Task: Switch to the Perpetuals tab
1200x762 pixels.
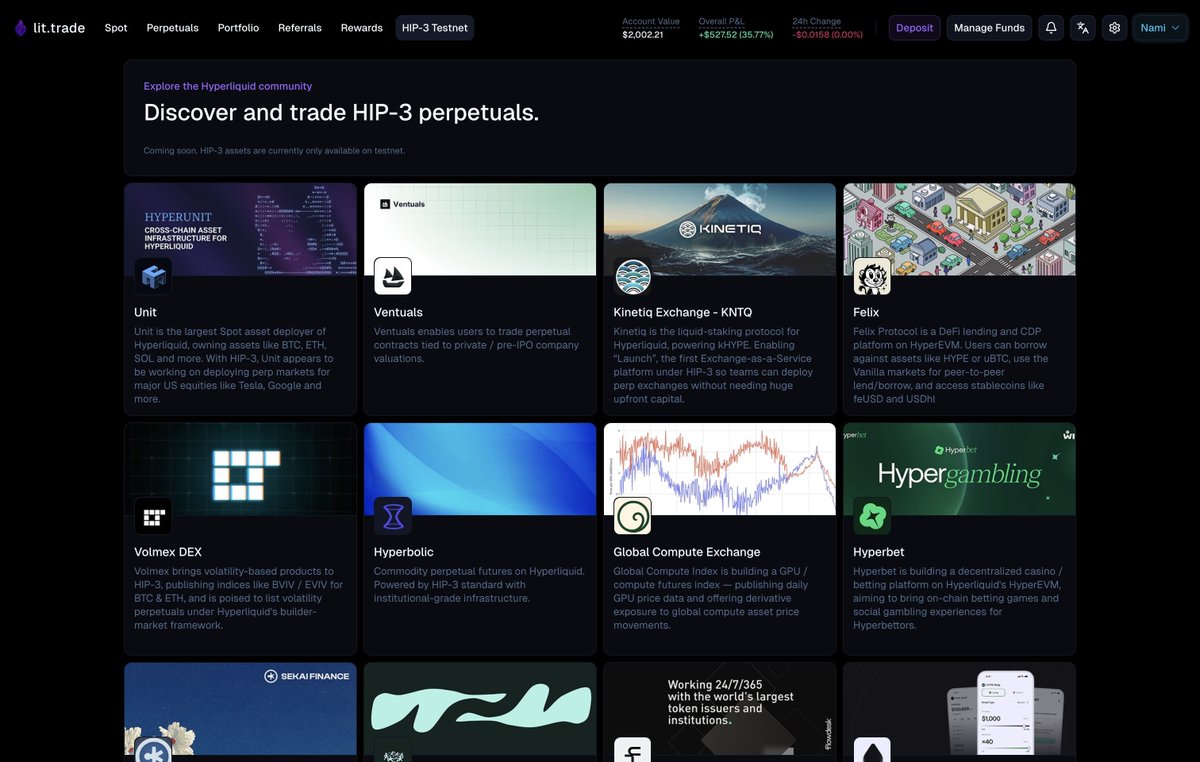Action: tap(172, 28)
